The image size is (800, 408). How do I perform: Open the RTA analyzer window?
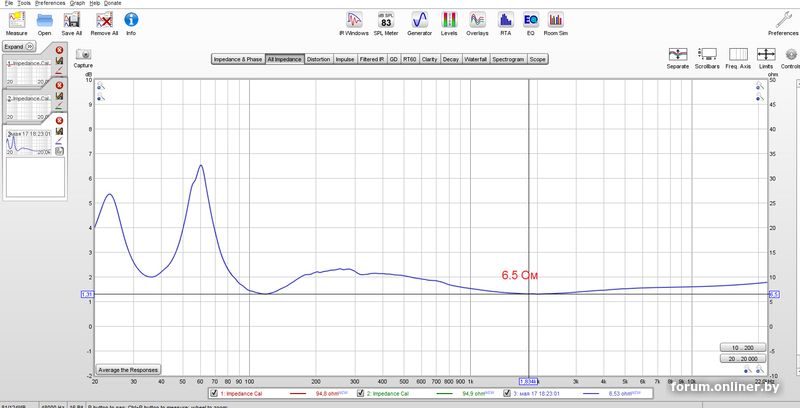[x=505, y=20]
